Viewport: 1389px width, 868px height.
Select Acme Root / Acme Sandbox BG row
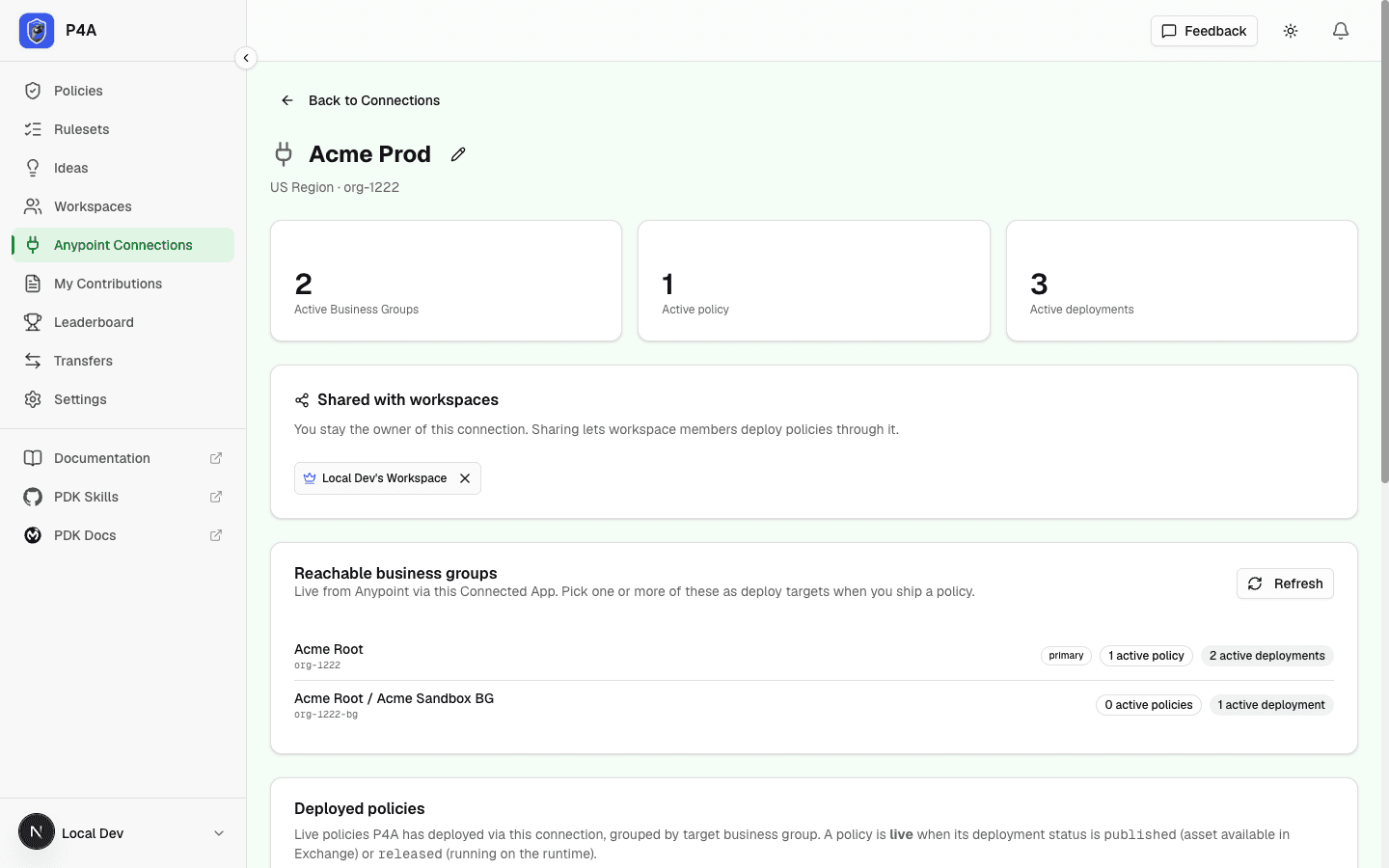(814, 705)
